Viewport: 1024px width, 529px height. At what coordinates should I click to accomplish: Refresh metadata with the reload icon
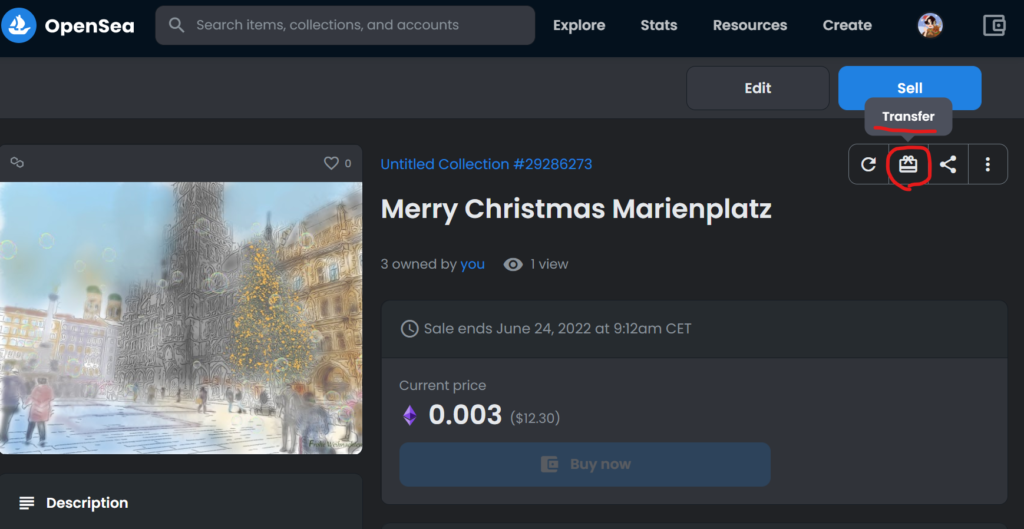click(x=868, y=165)
